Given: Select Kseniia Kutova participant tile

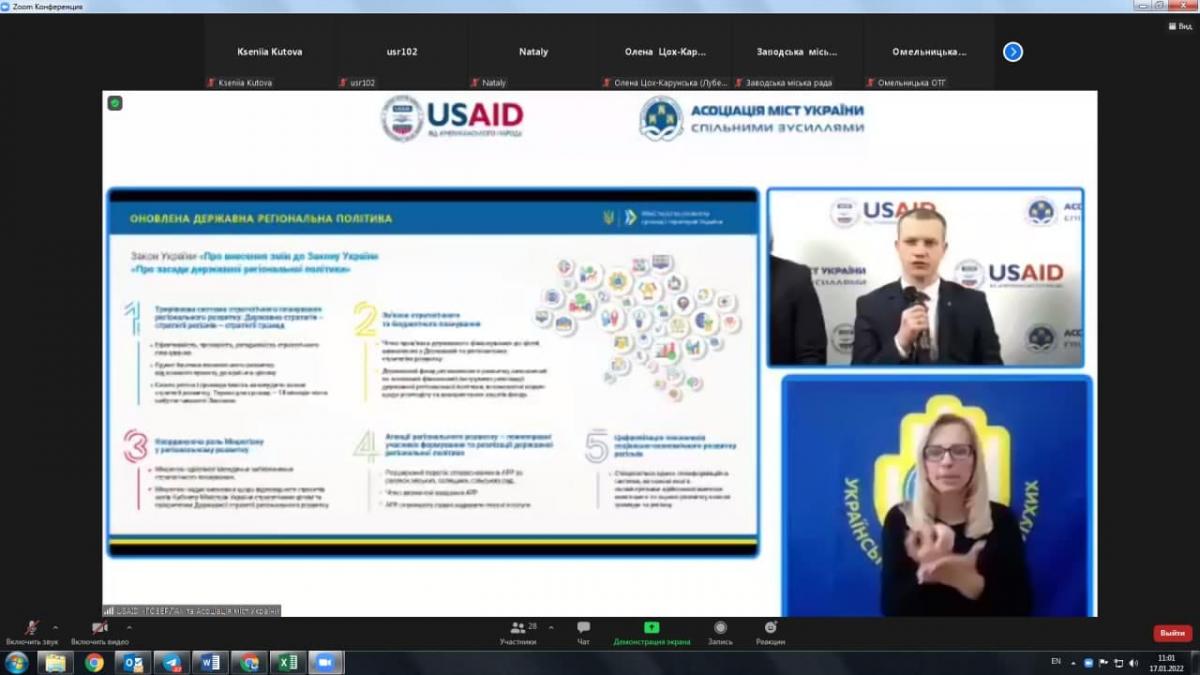Looking at the screenshot, I should pos(269,52).
